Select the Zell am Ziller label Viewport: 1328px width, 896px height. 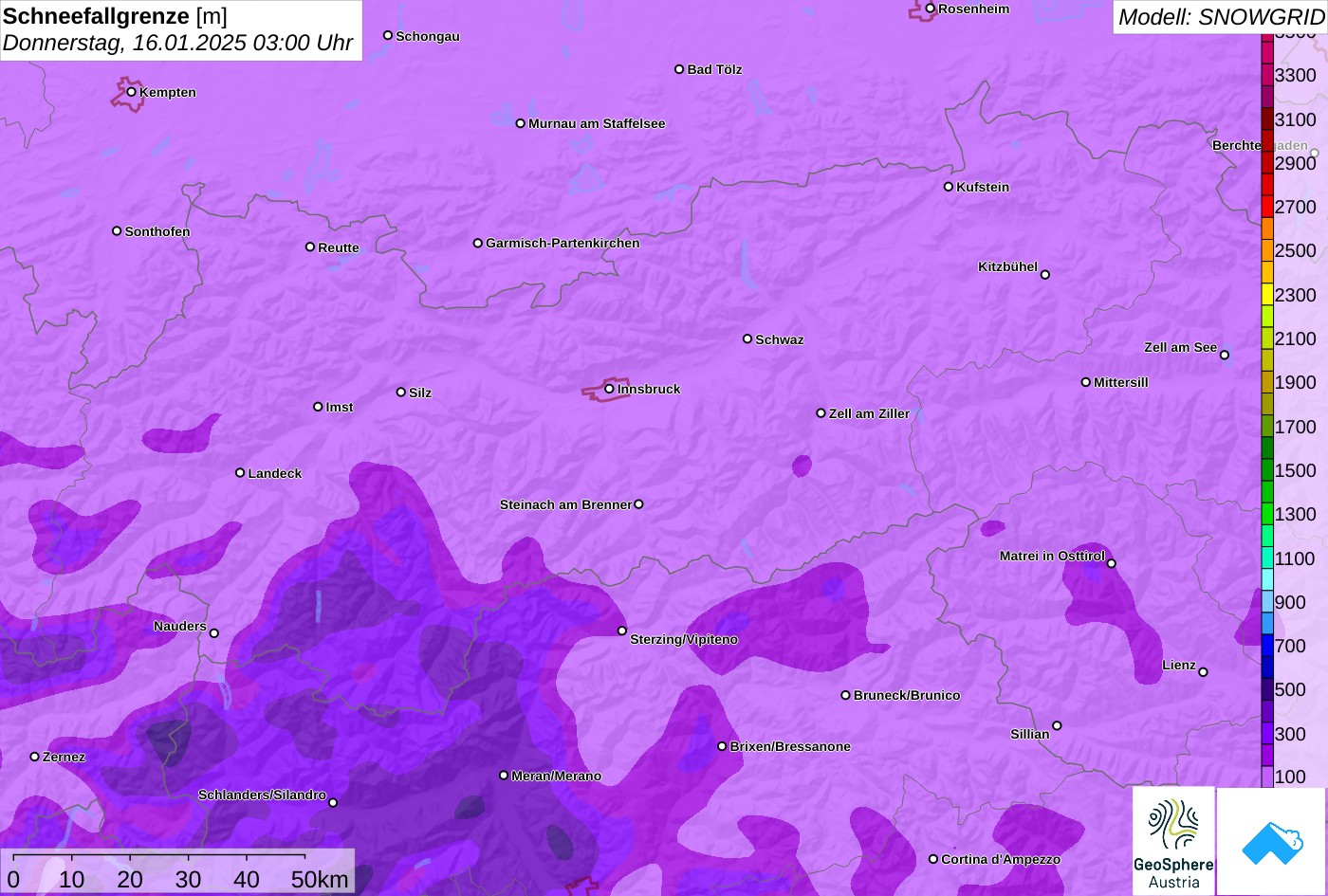coord(869,414)
